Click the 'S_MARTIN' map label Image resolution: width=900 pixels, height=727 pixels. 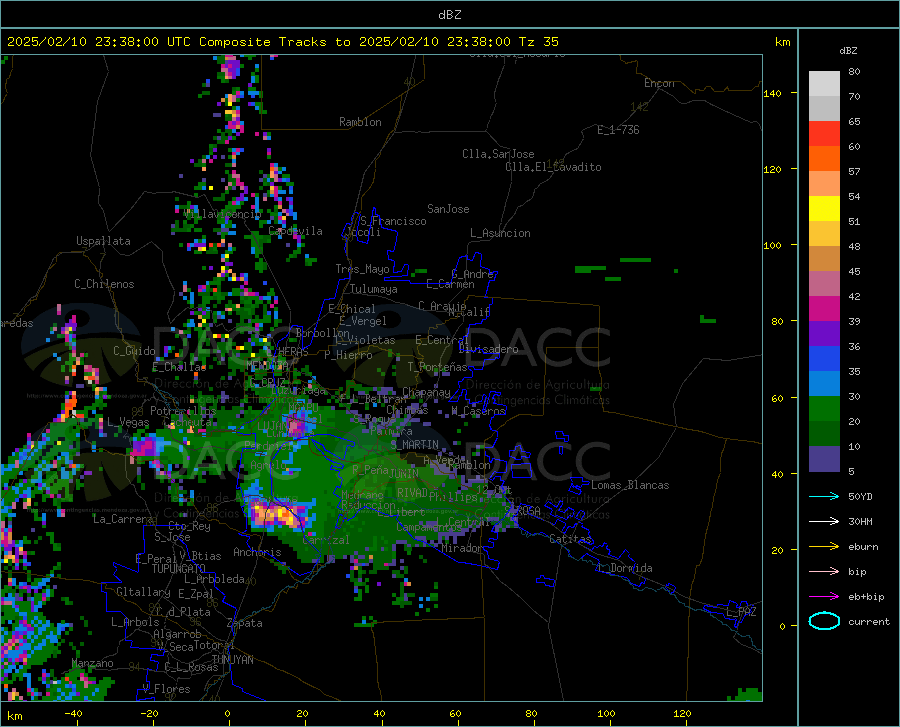click(414, 444)
